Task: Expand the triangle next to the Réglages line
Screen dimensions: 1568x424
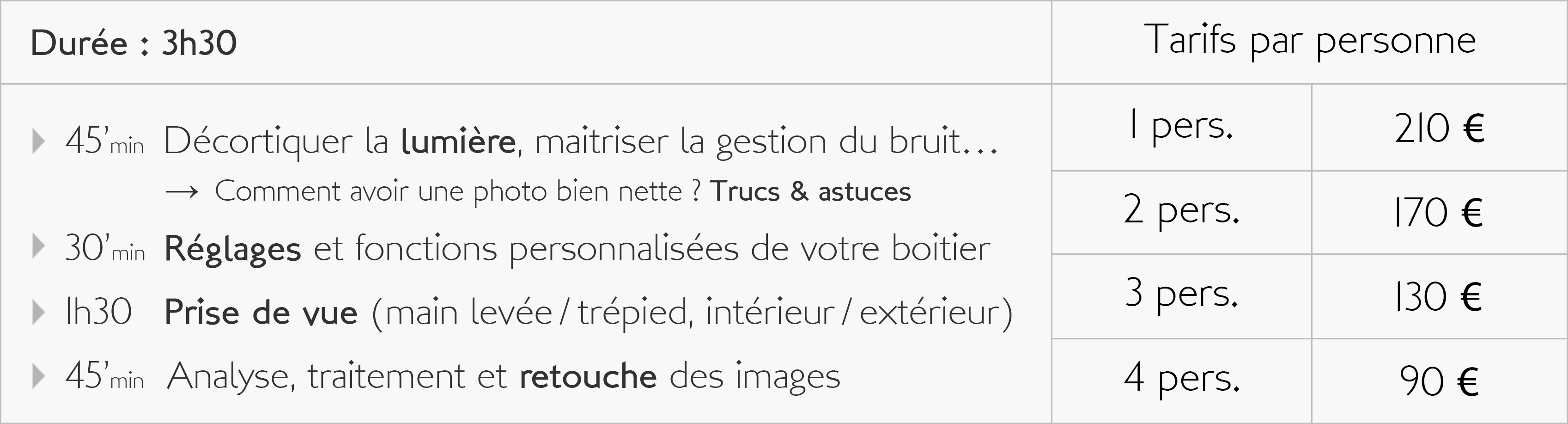Action: 39,247
